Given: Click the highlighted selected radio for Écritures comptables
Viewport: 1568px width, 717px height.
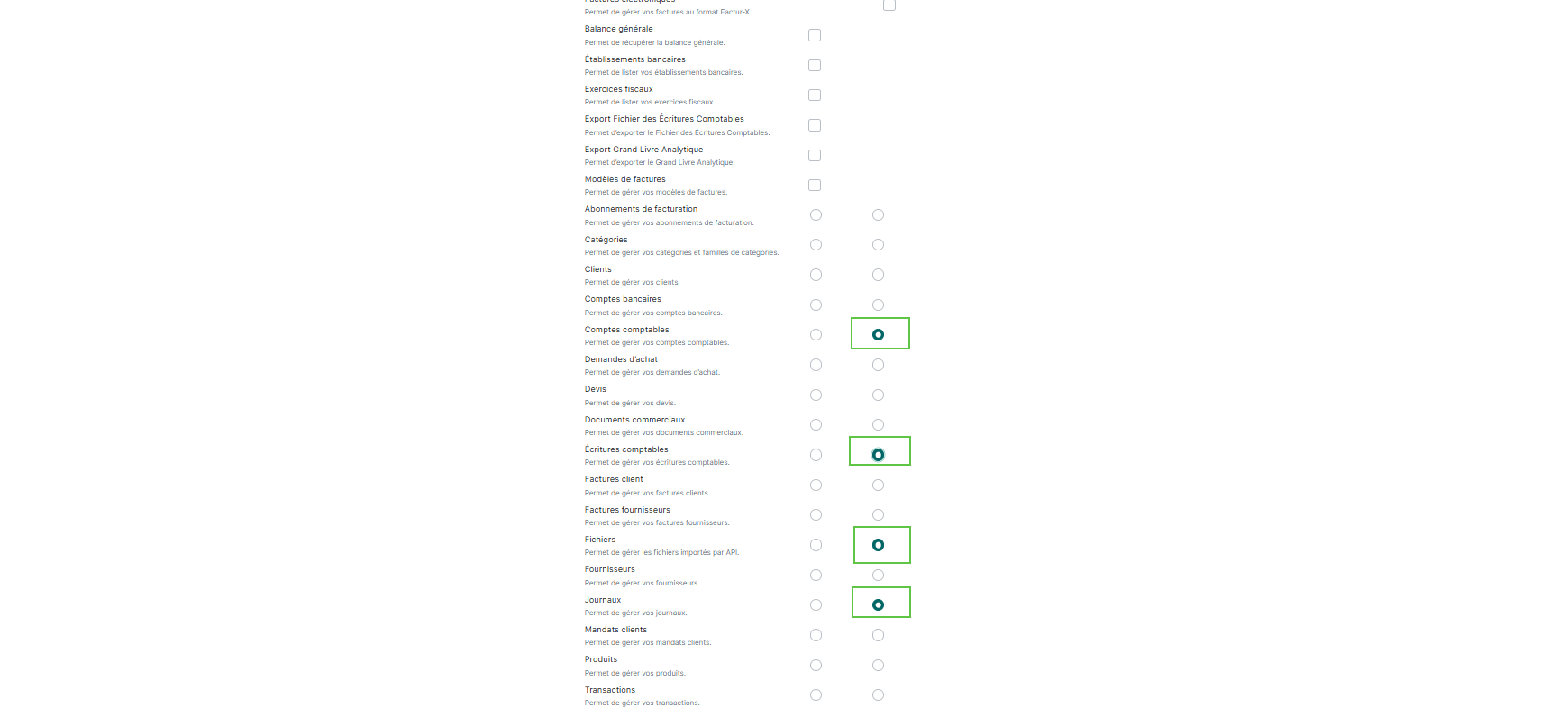Looking at the screenshot, I should click(878, 455).
